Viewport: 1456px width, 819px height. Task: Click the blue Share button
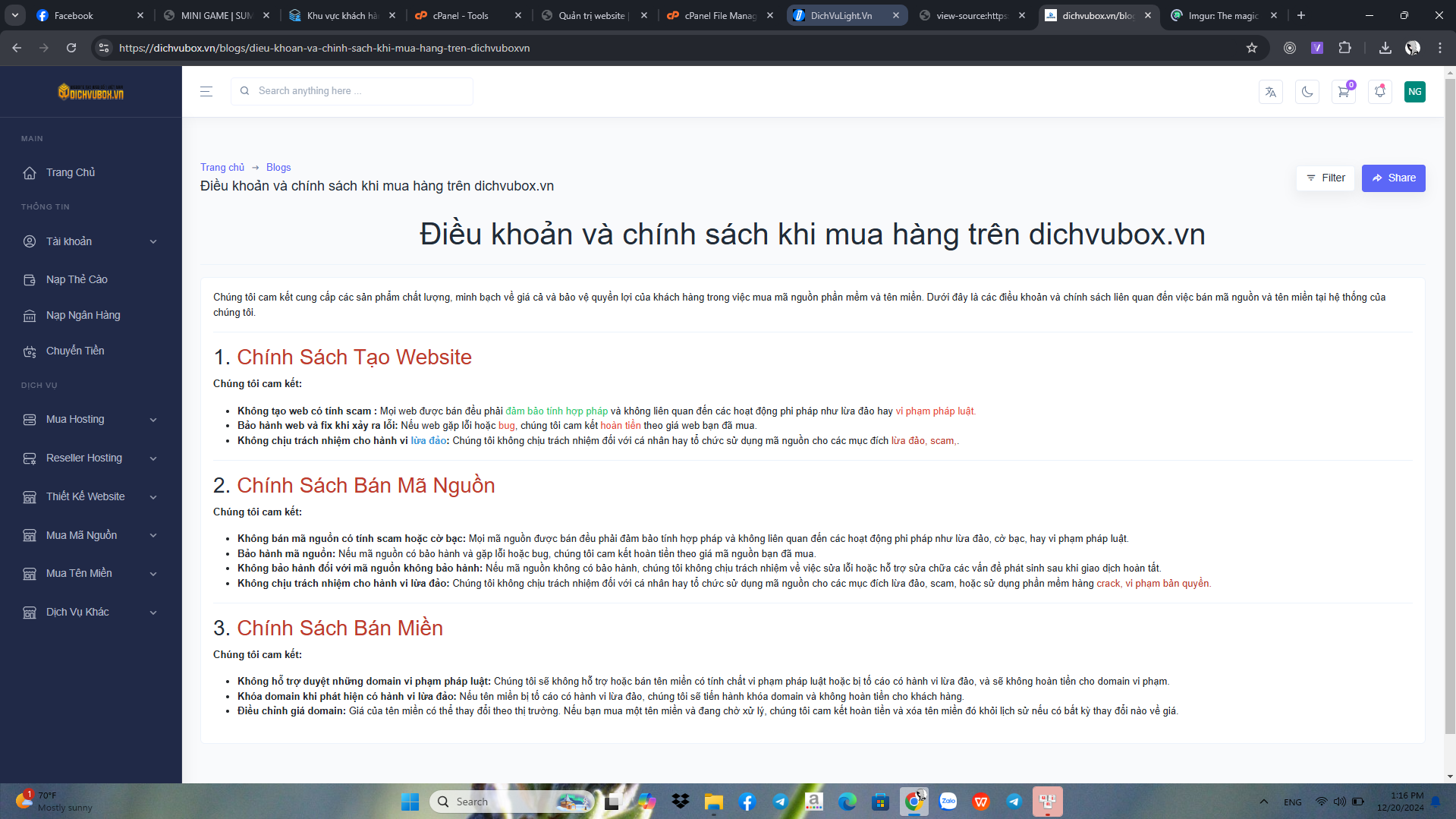click(x=1393, y=178)
